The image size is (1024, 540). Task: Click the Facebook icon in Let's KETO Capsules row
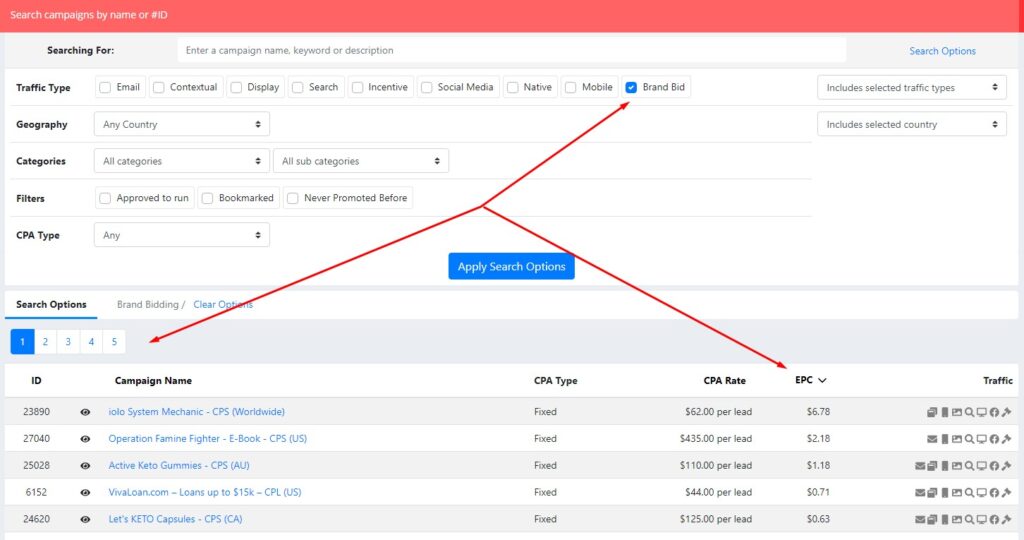tap(994, 520)
